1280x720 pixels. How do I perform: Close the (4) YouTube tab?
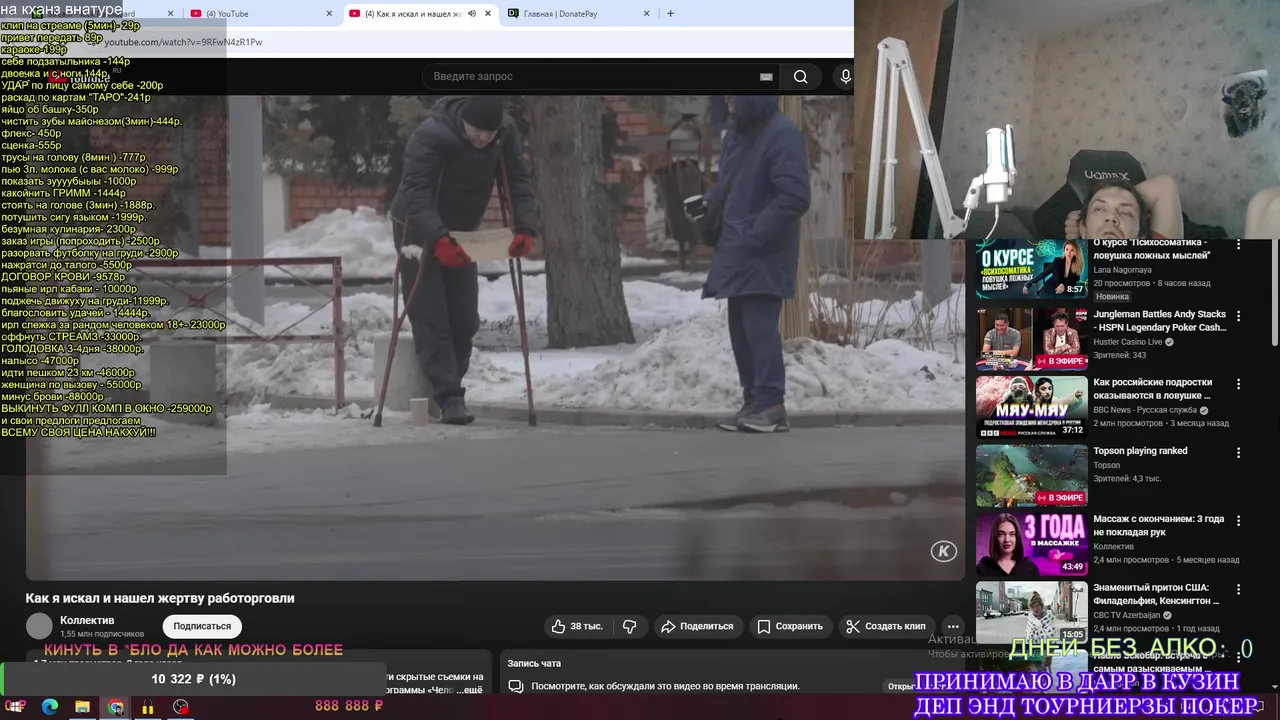pos(330,14)
